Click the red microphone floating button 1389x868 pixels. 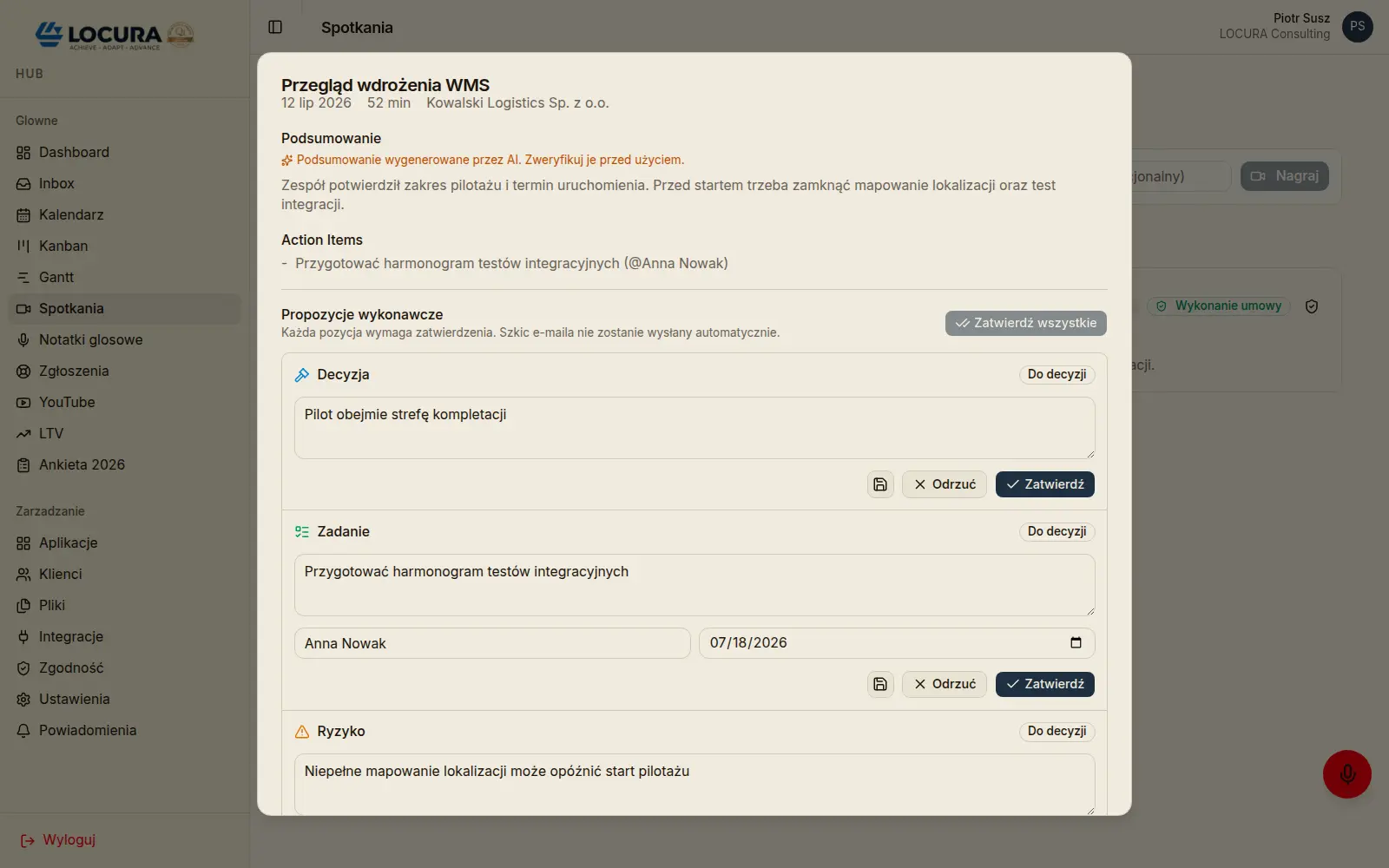coord(1346,774)
